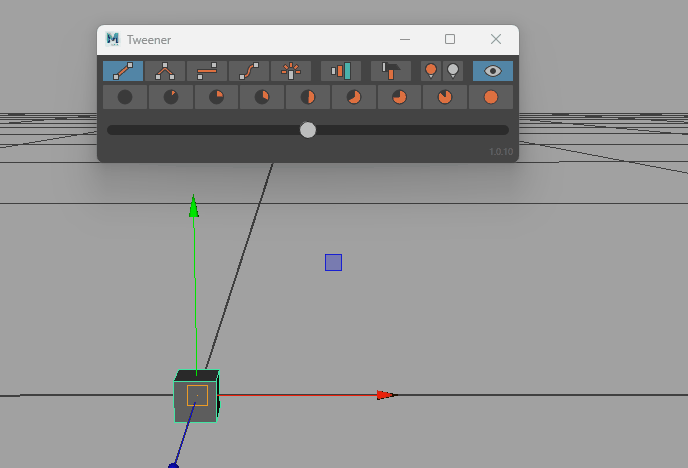Select the S-curve tween mode icon

tap(249, 71)
